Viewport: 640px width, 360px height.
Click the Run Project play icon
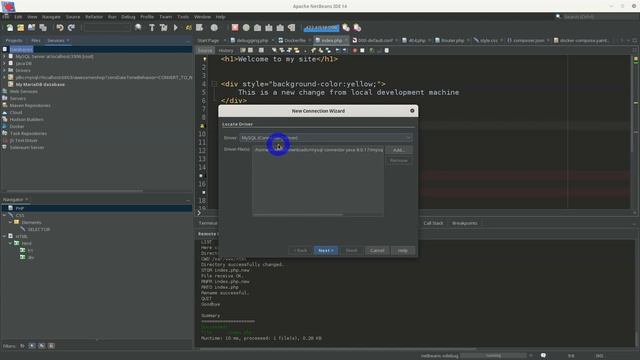pos(176,28)
